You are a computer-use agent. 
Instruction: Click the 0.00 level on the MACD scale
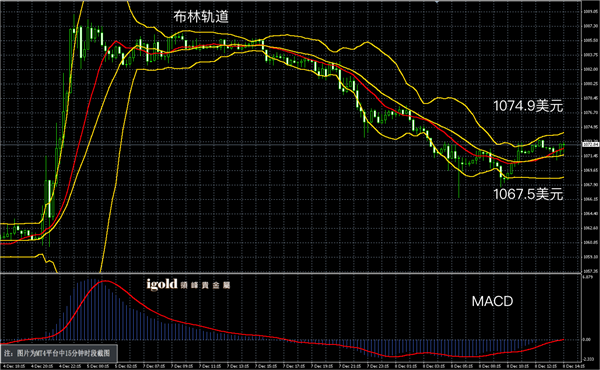click(587, 339)
